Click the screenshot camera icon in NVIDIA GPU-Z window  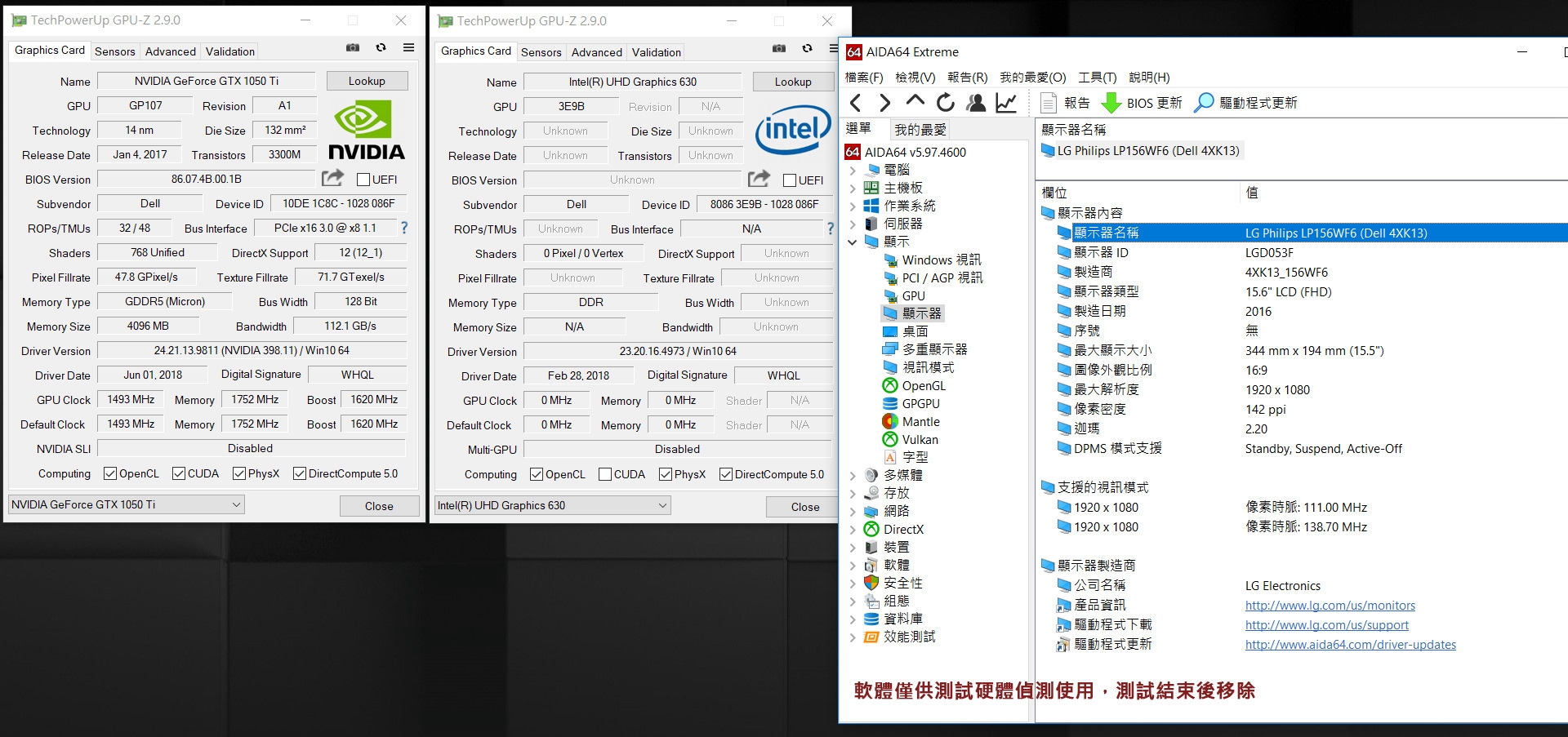tap(353, 48)
